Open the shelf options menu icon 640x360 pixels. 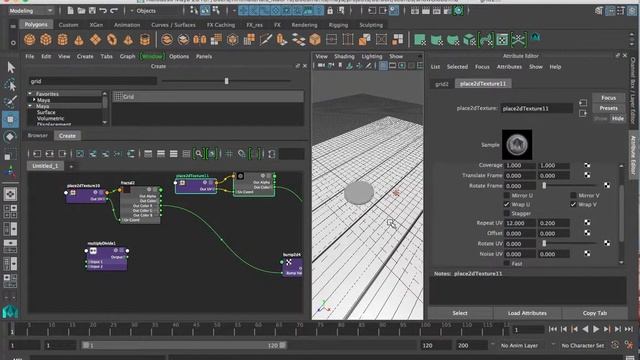click(x=13, y=42)
